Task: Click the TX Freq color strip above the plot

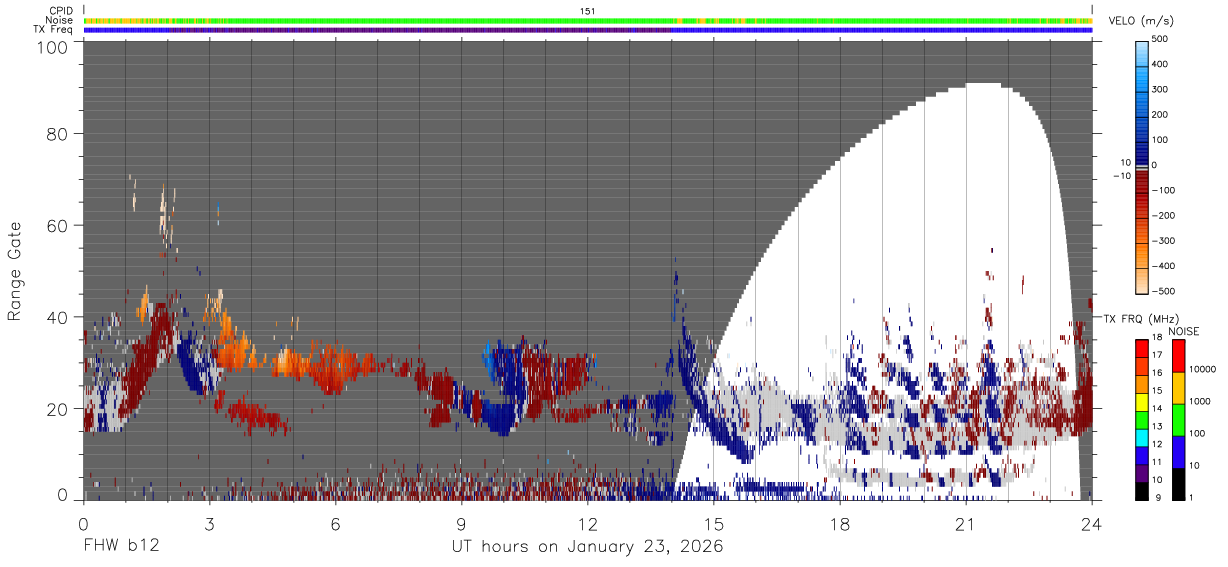Action: (588, 30)
